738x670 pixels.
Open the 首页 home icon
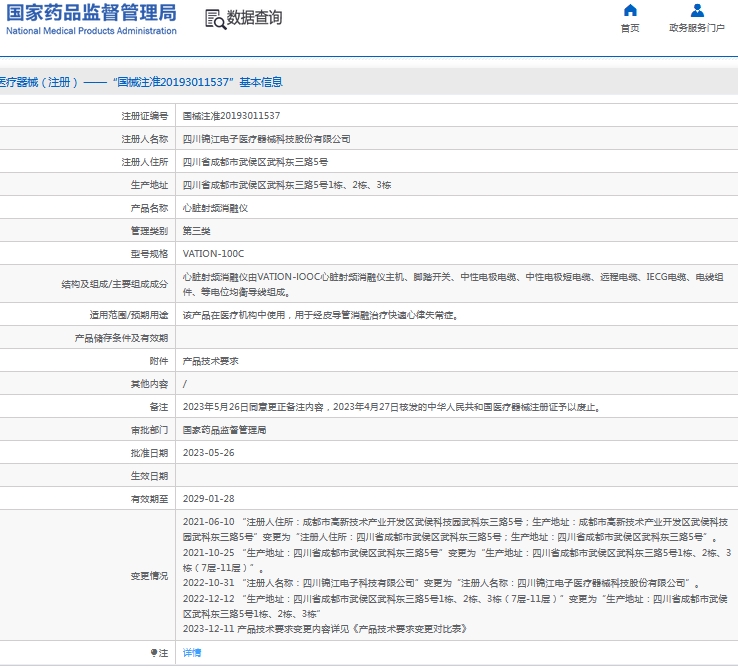tap(630, 10)
